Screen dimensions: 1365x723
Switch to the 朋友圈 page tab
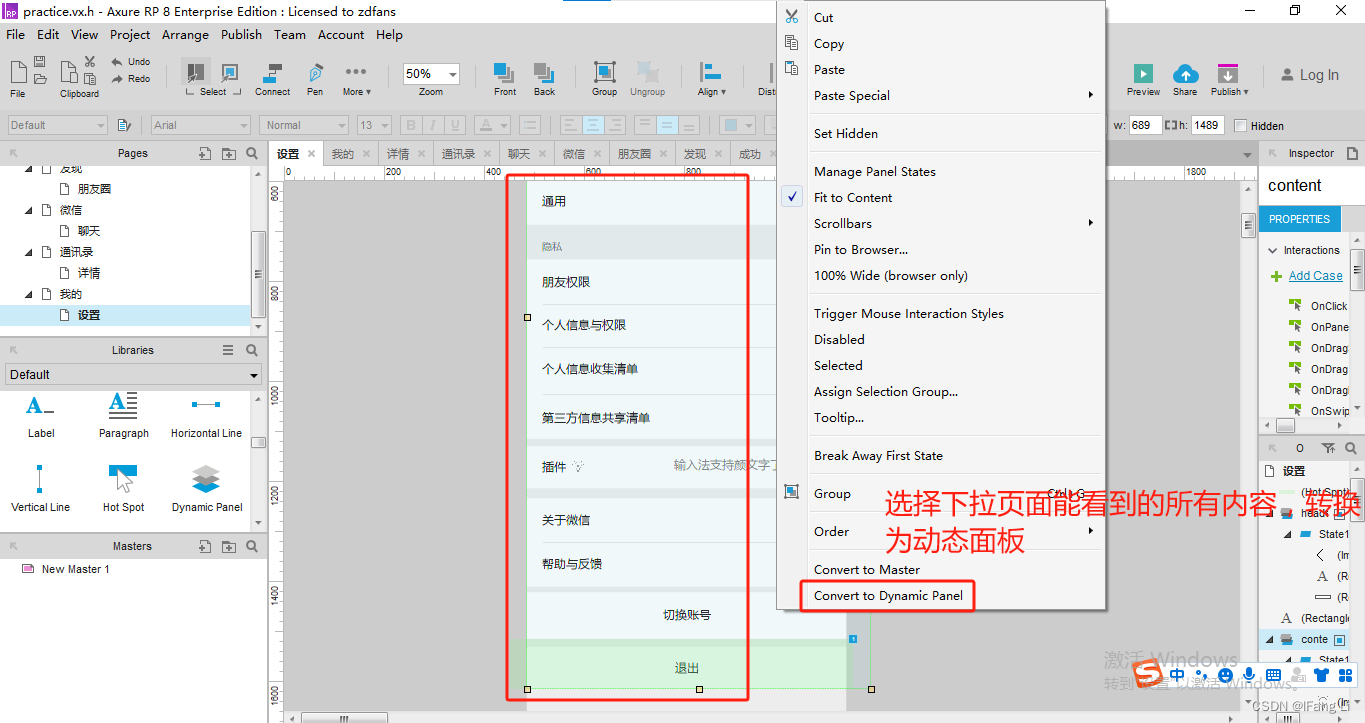634,154
